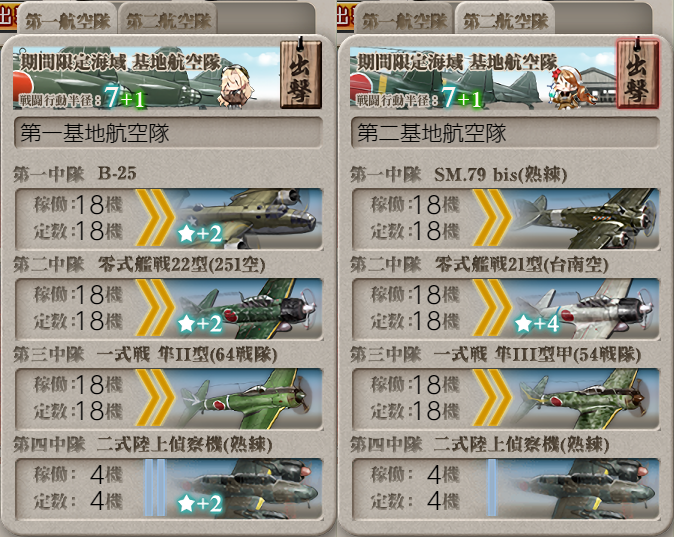Select the B-25 bomber squadron slot
674x537 pixels.
169,218
